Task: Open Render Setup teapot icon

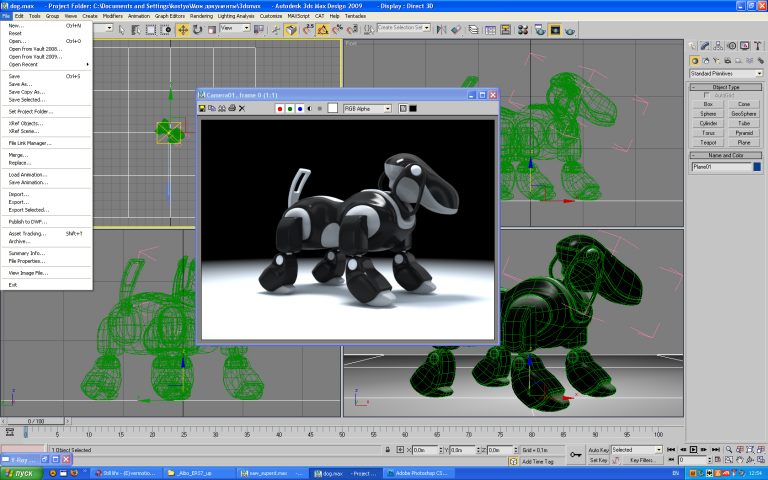Action: (x=540, y=30)
